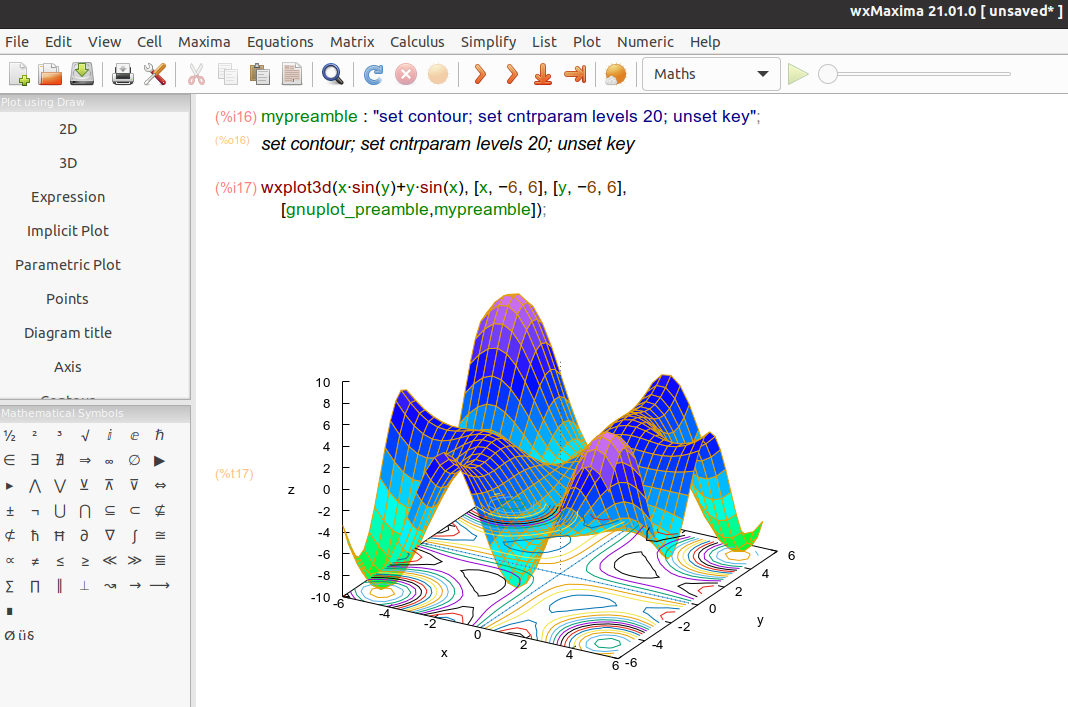The height and width of the screenshot is (707, 1068).
Task: Interrupt the current evaluation
Action: [403, 73]
